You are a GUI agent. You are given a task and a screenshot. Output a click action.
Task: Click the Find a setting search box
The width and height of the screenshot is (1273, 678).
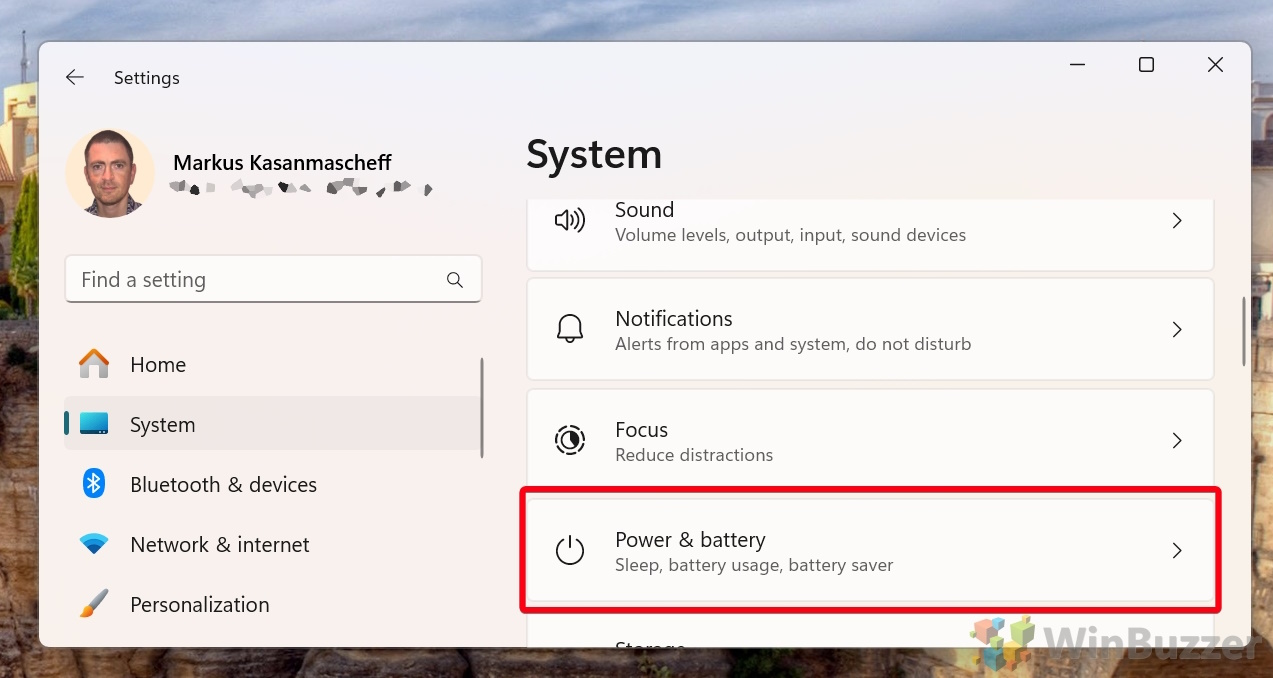pyautogui.click(x=273, y=279)
